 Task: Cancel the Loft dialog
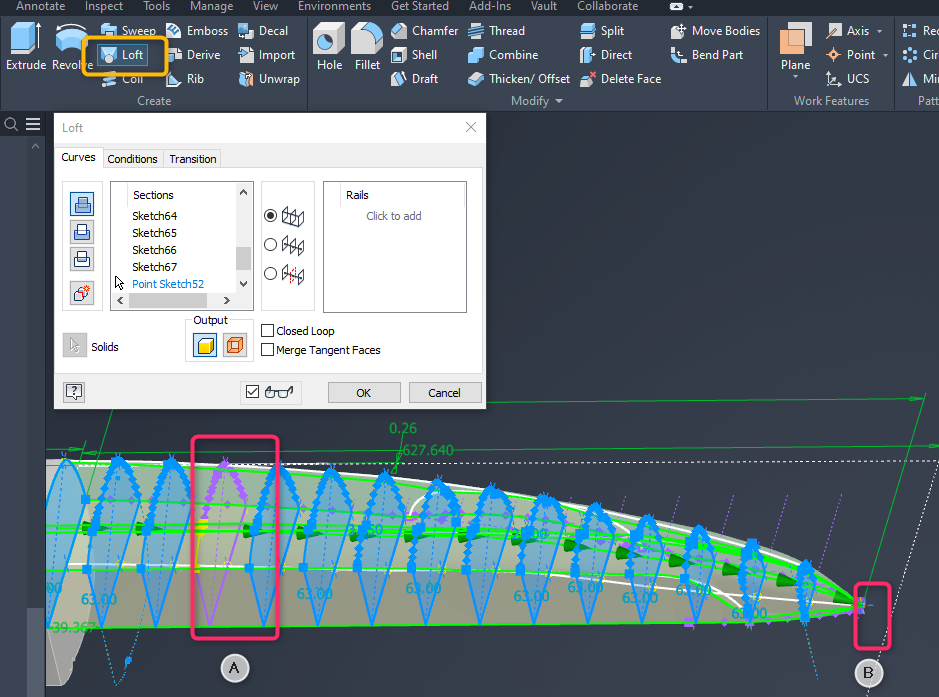[x=444, y=392]
